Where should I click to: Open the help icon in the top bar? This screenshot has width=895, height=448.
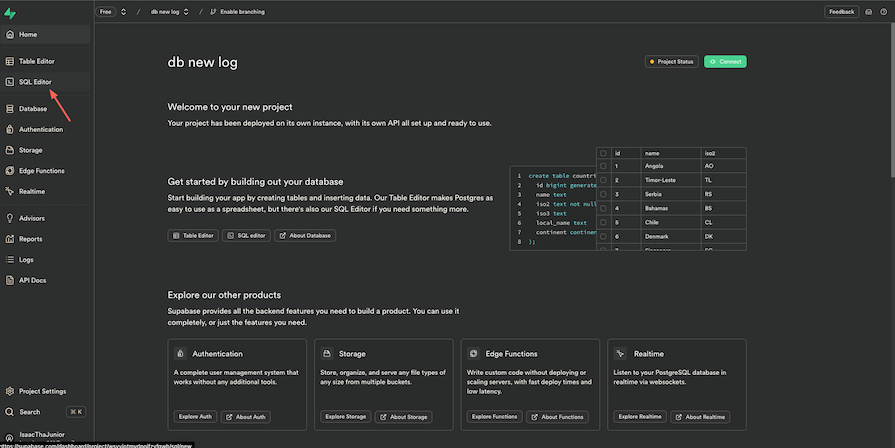click(883, 12)
